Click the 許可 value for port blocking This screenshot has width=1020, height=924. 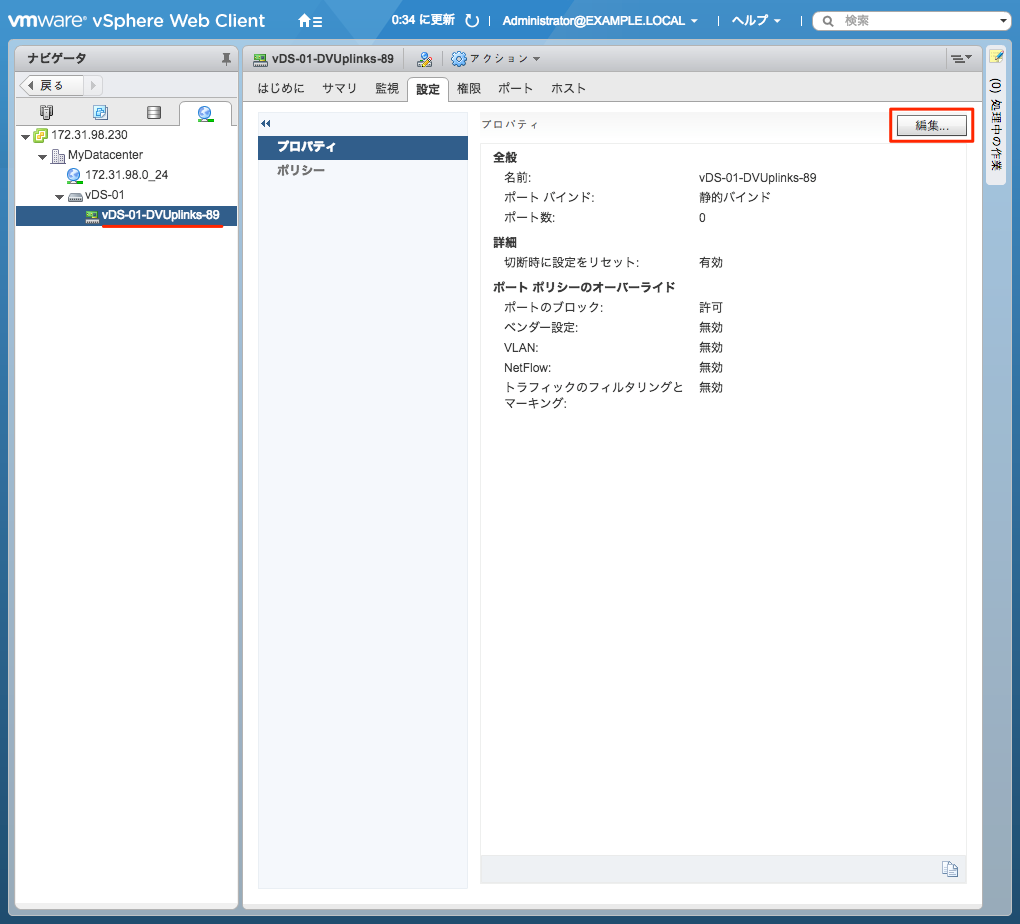pyautogui.click(x=711, y=308)
